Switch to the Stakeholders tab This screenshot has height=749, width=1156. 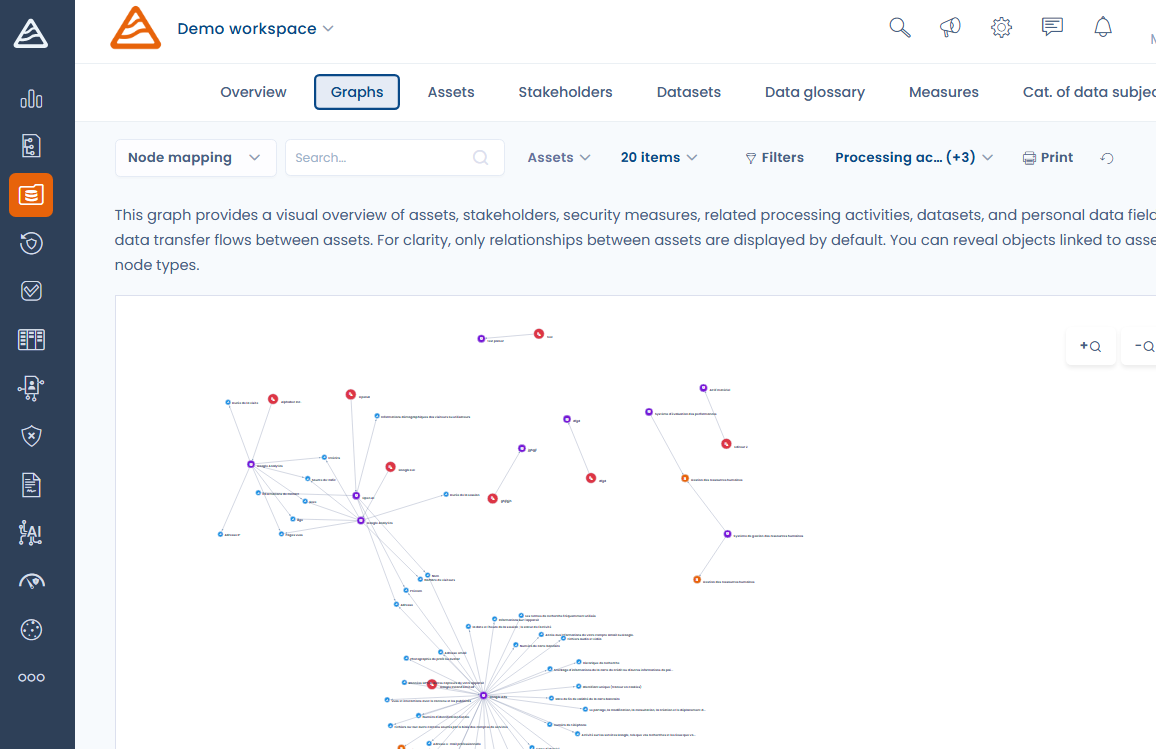pos(565,91)
